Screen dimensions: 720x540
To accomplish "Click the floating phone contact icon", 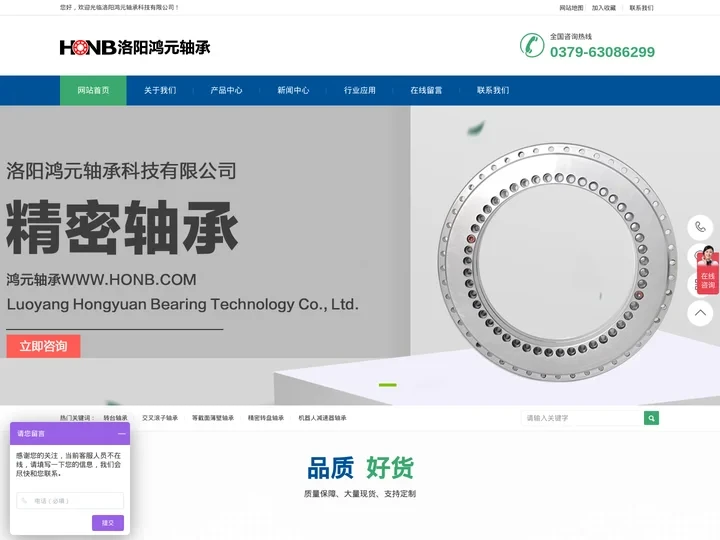I will [700, 227].
